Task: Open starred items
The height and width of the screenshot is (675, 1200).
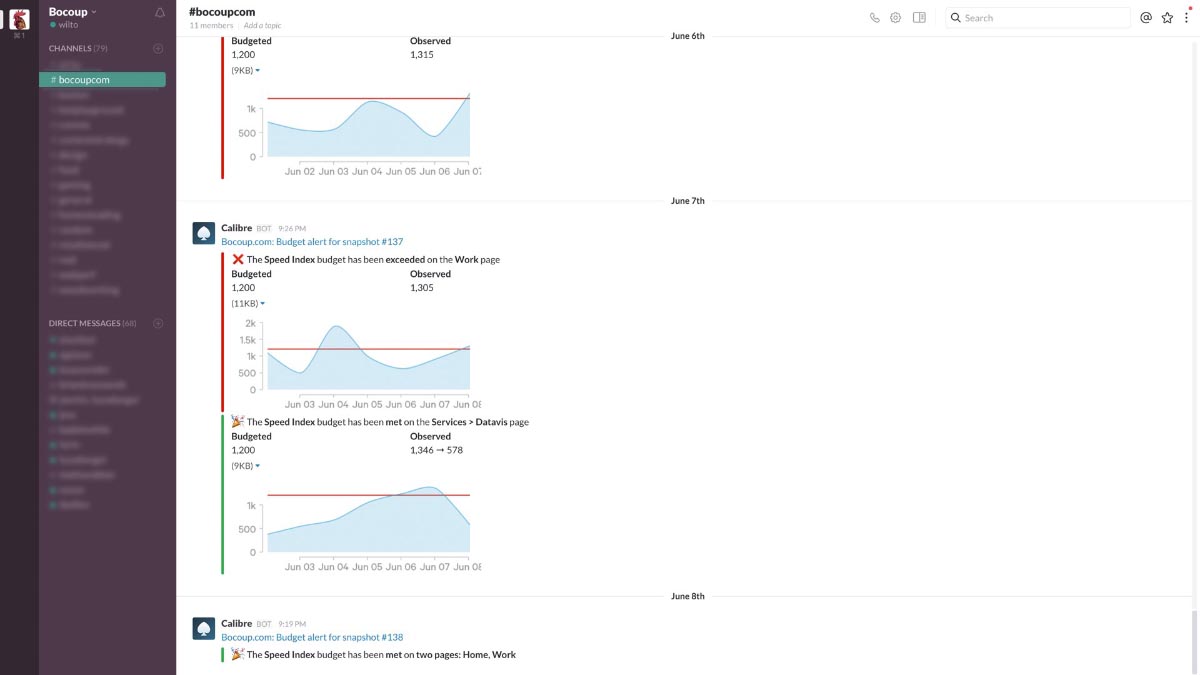Action: (x=1167, y=17)
